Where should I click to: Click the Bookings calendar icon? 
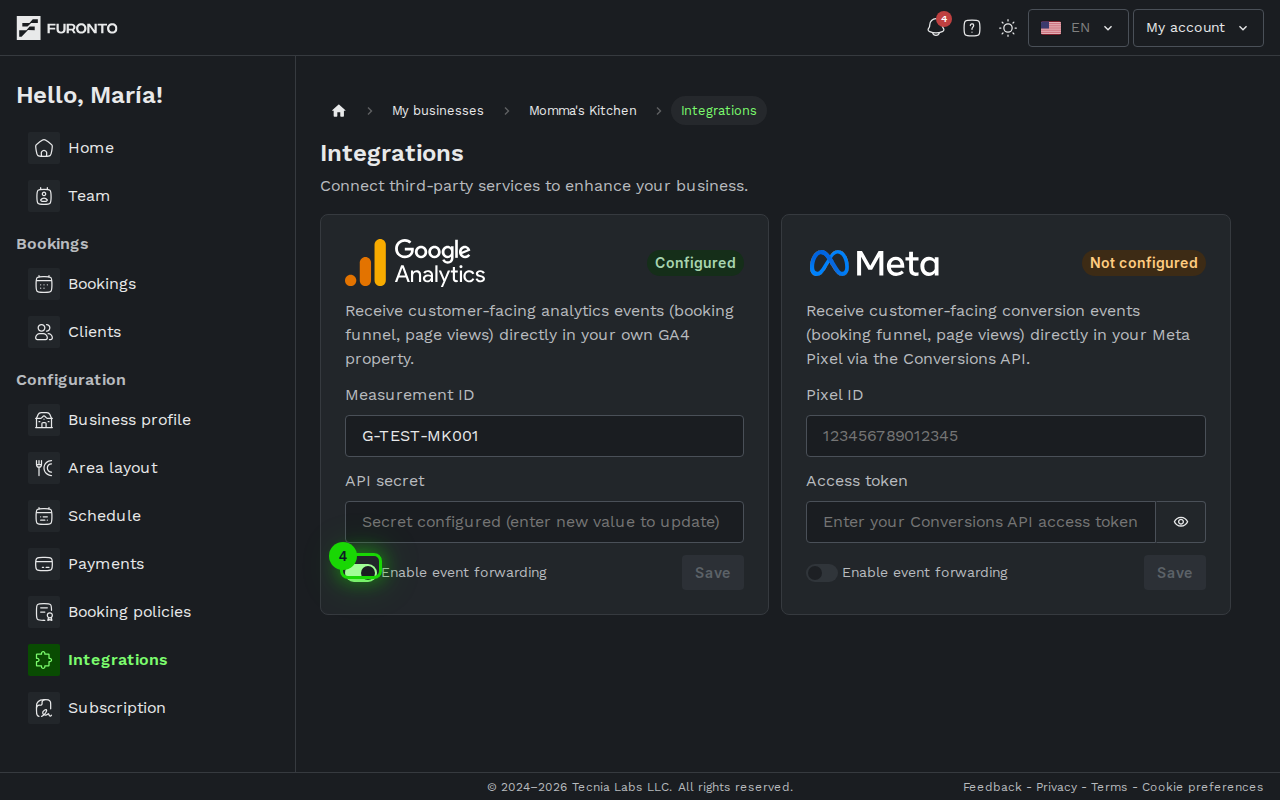pyautogui.click(x=44, y=284)
